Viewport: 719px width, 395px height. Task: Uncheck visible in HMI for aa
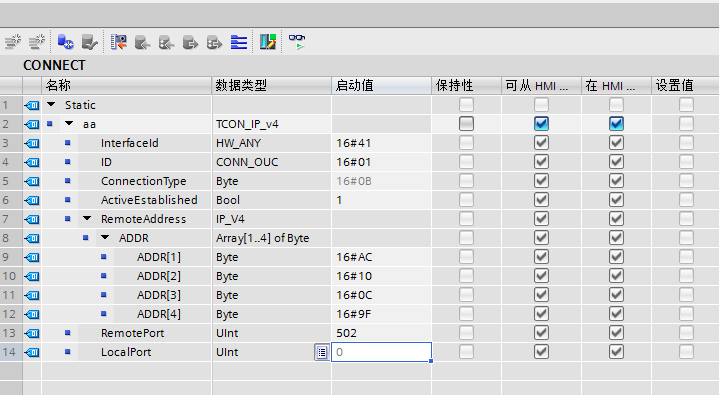click(x=616, y=124)
